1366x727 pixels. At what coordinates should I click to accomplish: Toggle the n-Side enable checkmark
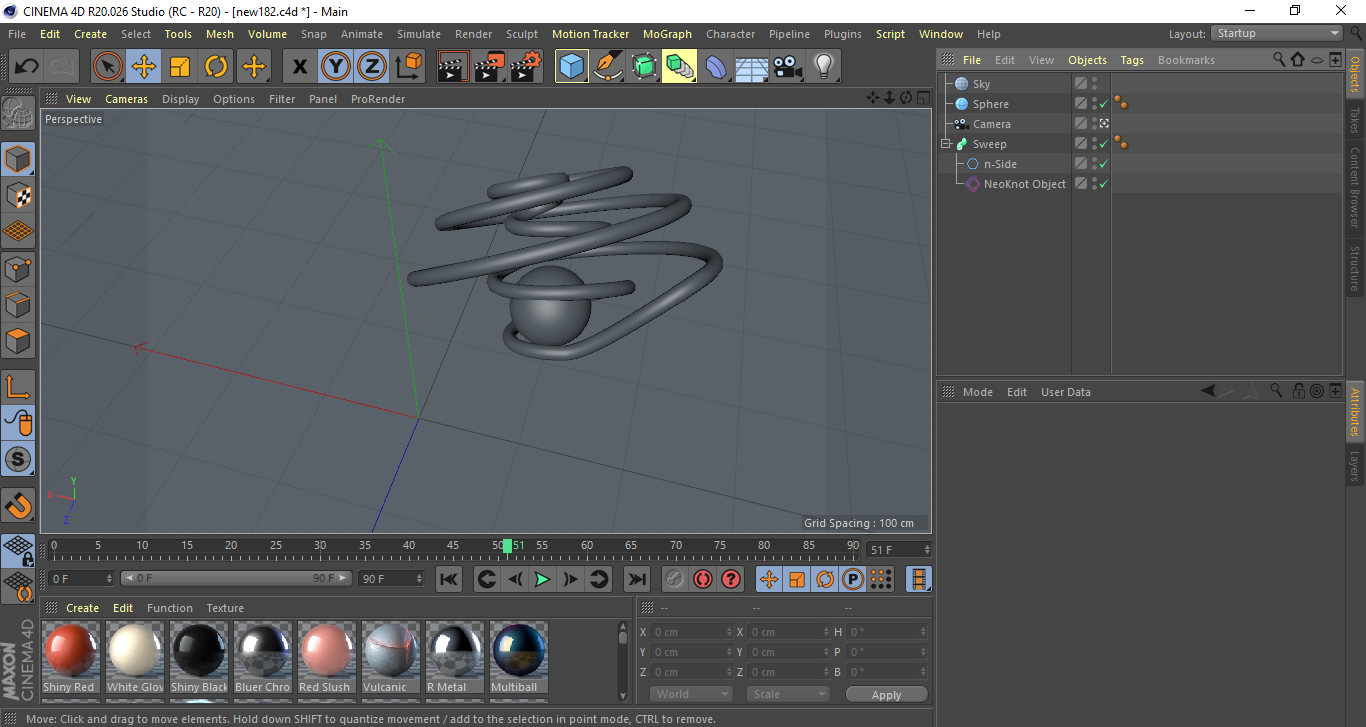tap(1104, 164)
